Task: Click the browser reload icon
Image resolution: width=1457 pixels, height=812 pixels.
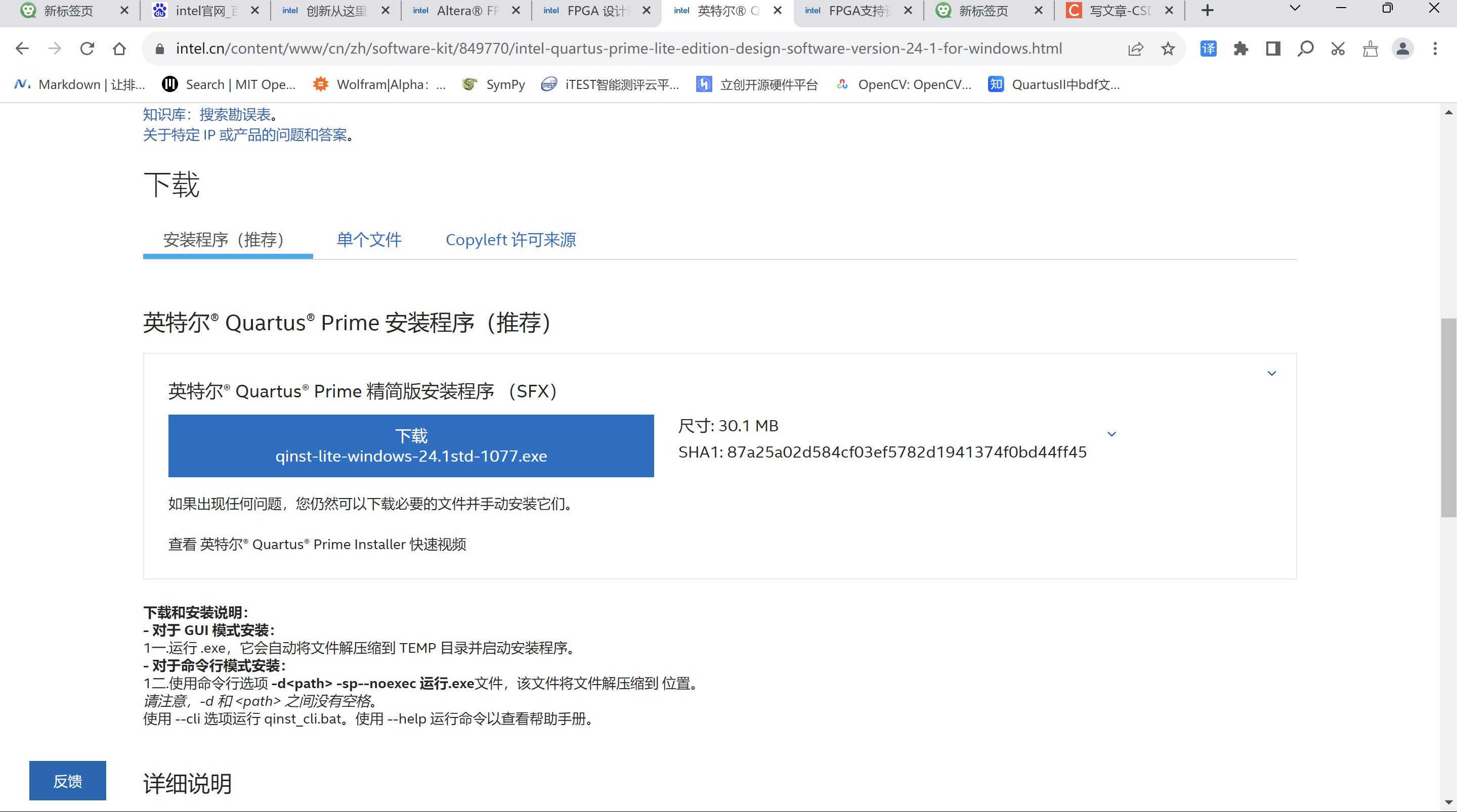Action: click(87, 49)
